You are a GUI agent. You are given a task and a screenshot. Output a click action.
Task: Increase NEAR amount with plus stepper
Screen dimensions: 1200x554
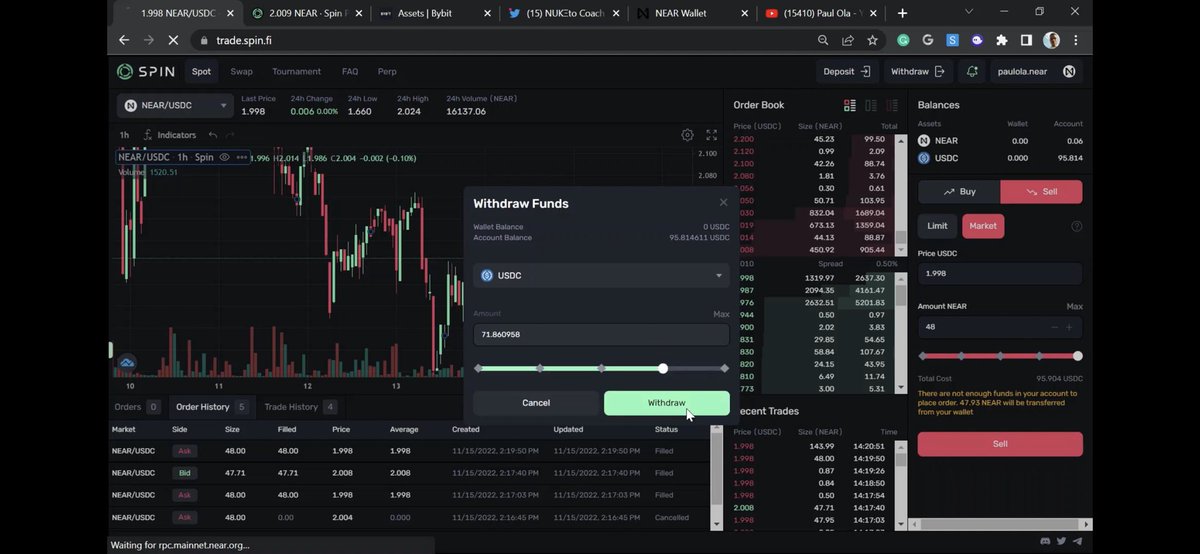1069,327
